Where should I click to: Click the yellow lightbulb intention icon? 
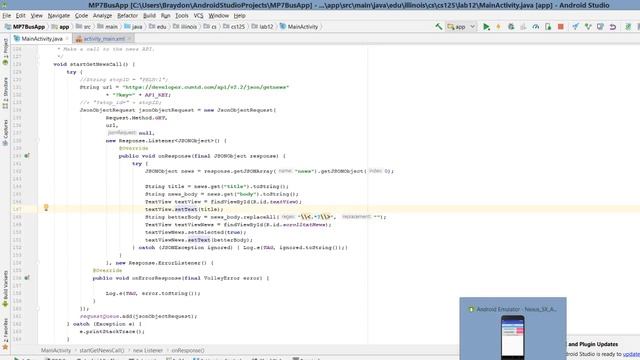click(46, 208)
